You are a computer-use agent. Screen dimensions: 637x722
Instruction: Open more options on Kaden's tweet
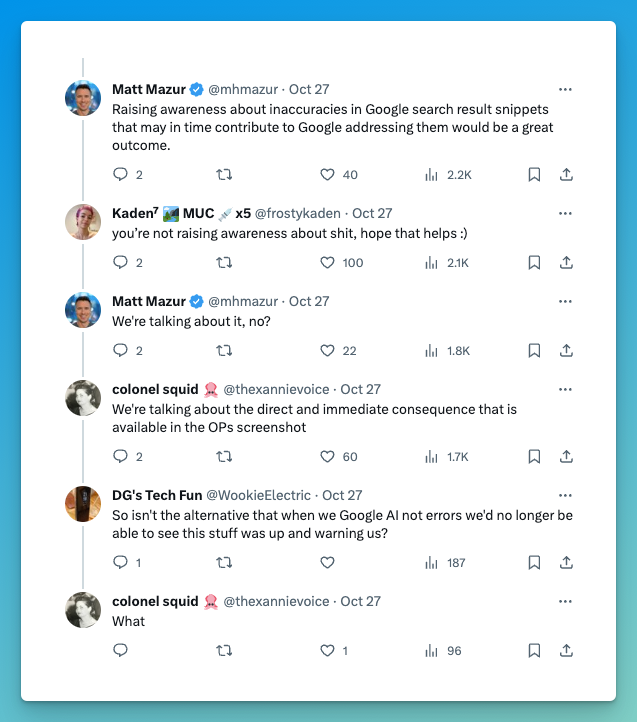click(566, 213)
